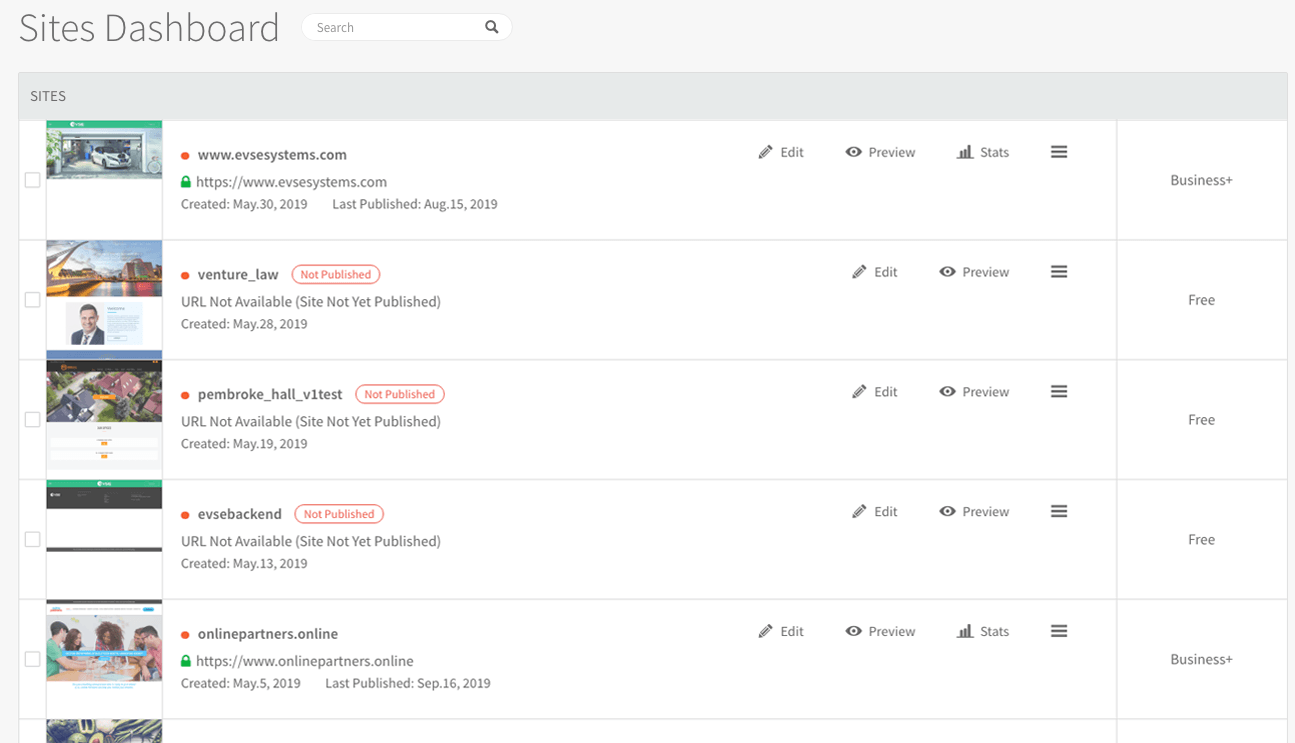Click the Sites Dashboard heading

point(149,28)
